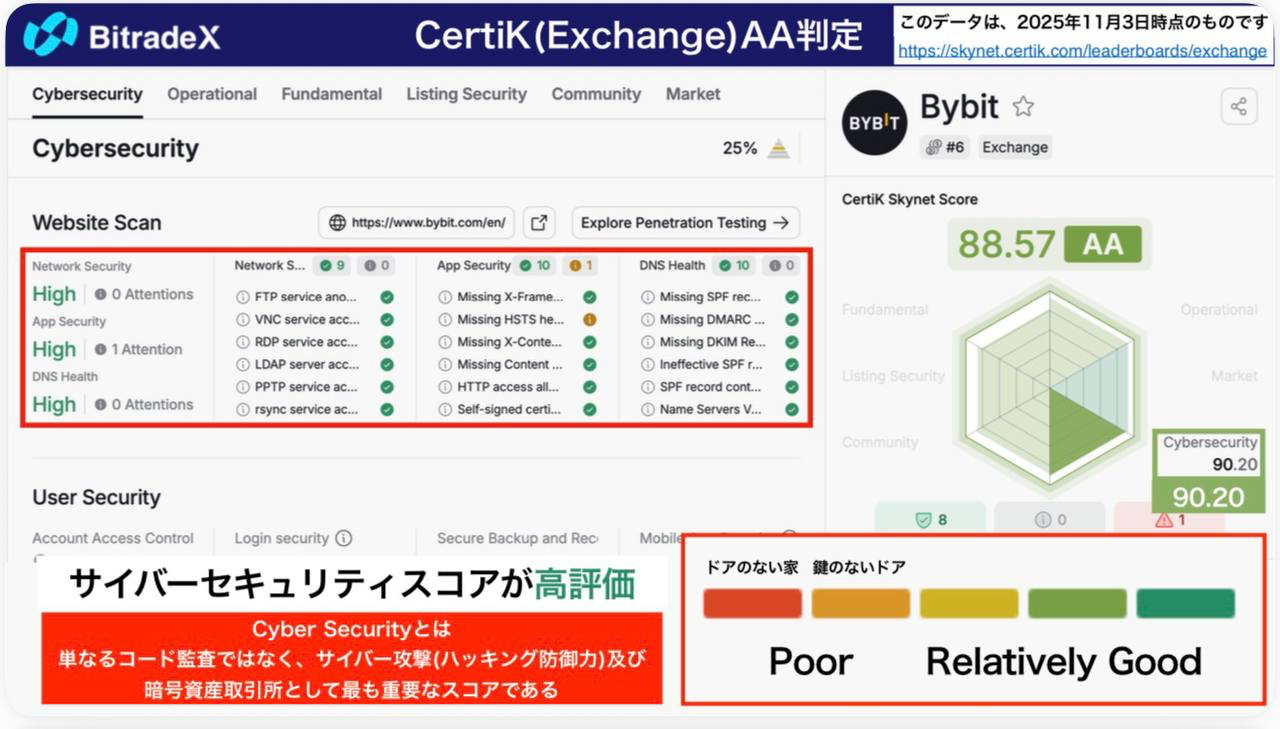1280x729 pixels.
Task: Click the share icon beside Bybit
Action: [x=1238, y=107]
